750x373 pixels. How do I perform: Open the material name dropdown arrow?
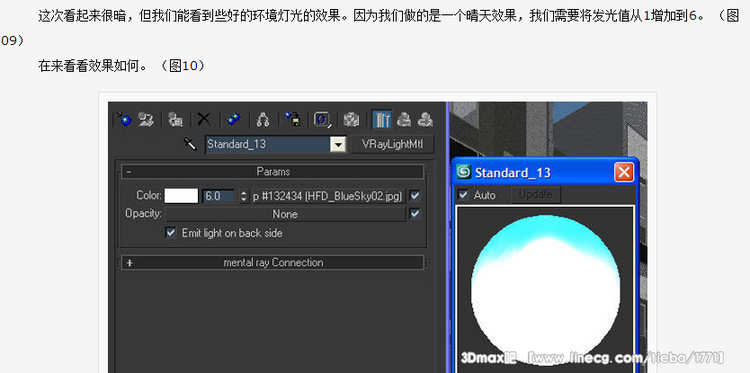coord(338,144)
